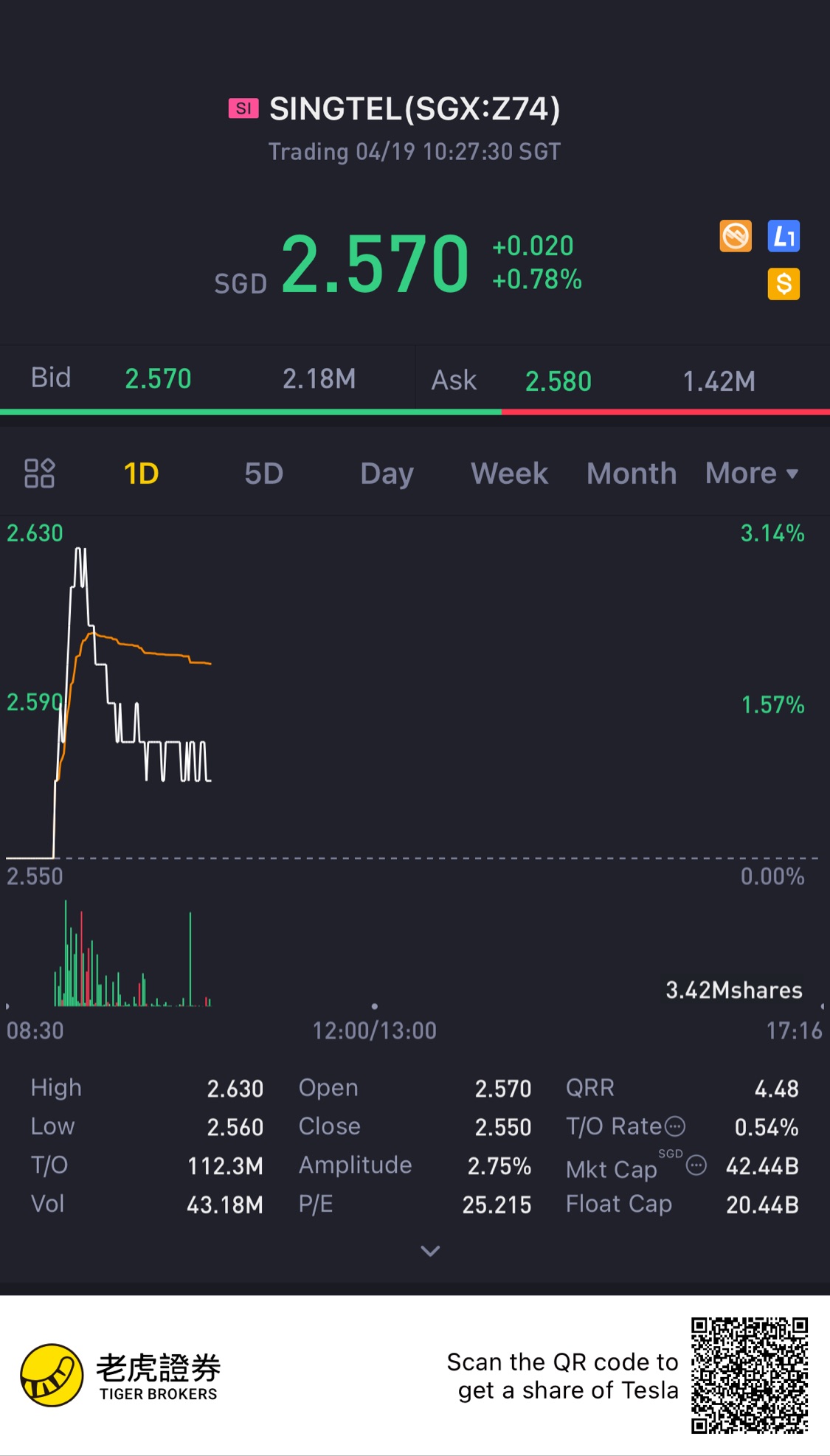Open the More timeframe dropdown

point(752,474)
